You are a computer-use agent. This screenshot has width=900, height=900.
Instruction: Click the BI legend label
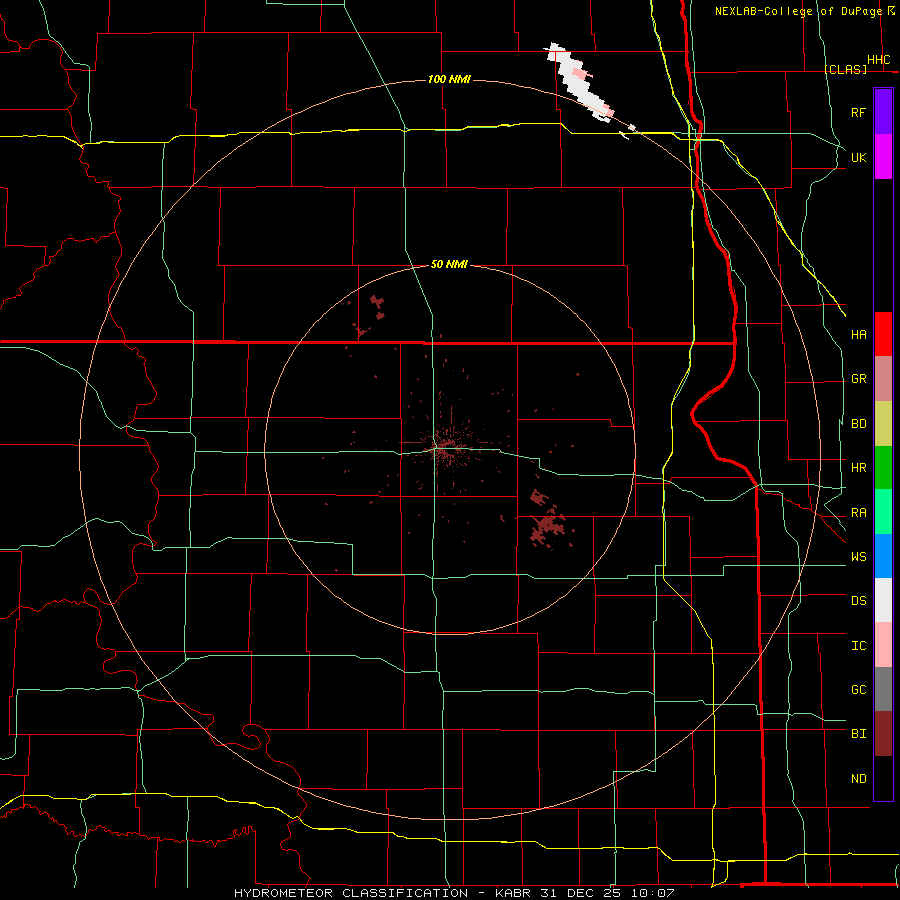click(859, 734)
